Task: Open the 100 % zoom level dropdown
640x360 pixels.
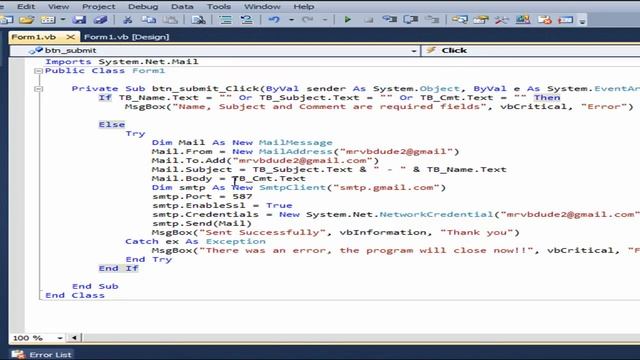Action: click(60, 338)
